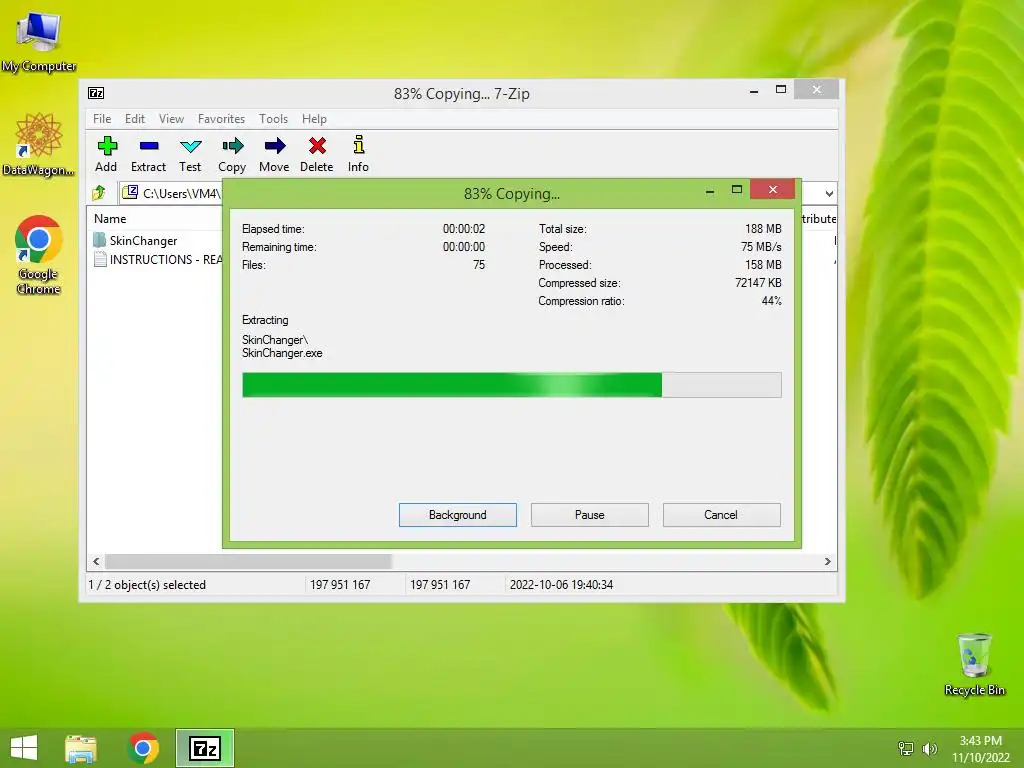
Task: Maximize the Copying progress dialog
Action: click(x=737, y=189)
